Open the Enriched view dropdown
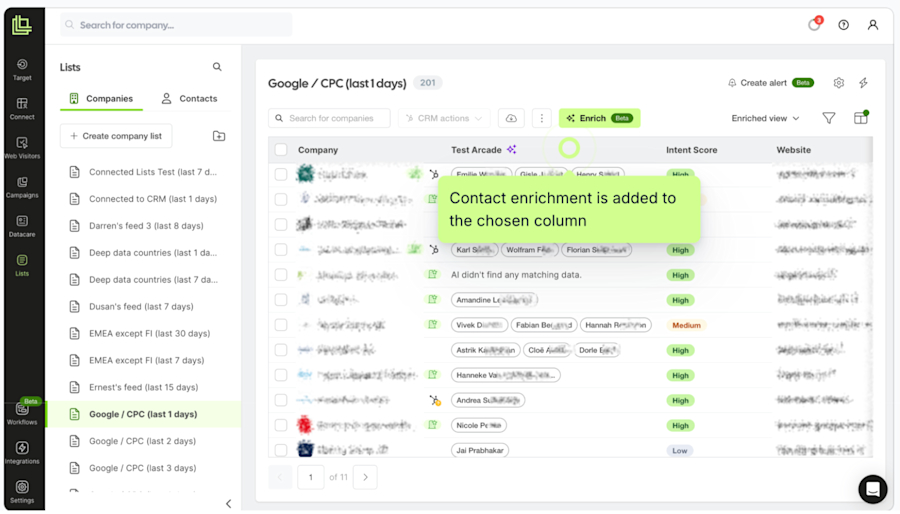Viewport: 900px width, 514px height. (x=765, y=118)
